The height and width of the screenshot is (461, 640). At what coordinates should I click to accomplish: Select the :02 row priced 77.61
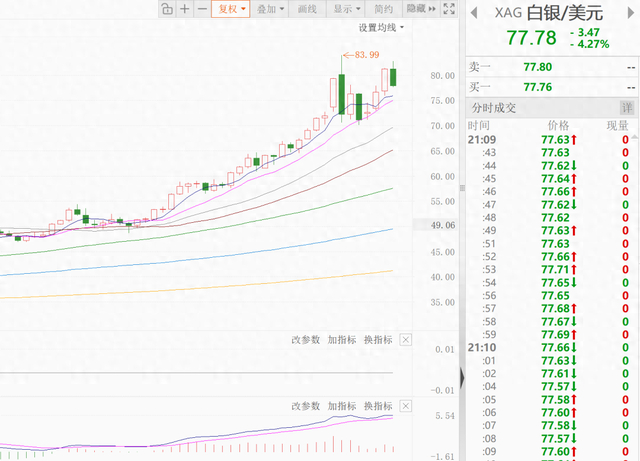coord(549,373)
